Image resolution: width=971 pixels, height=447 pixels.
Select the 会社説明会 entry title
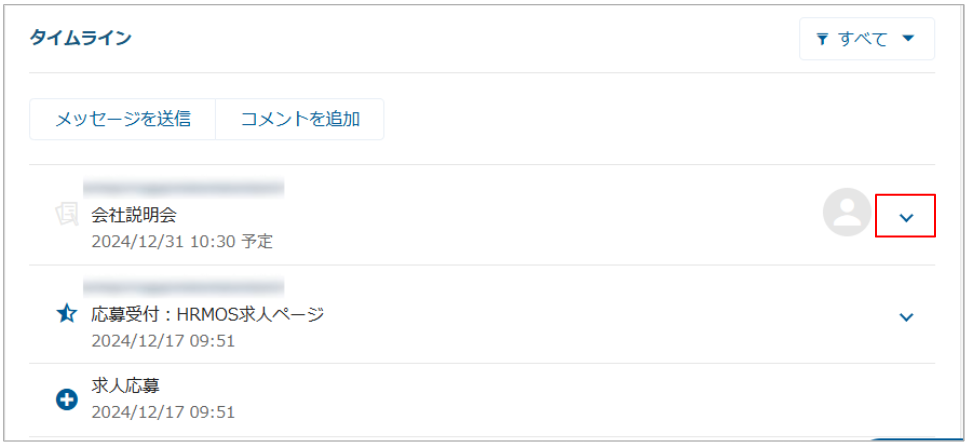[135, 214]
